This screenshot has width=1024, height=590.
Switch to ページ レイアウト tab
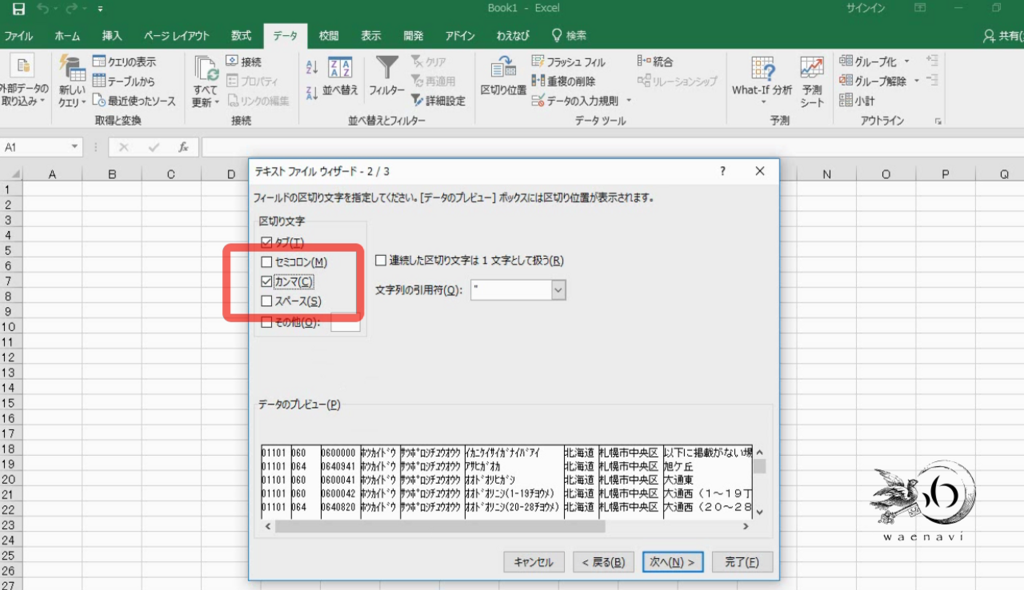click(x=176, y=36)
